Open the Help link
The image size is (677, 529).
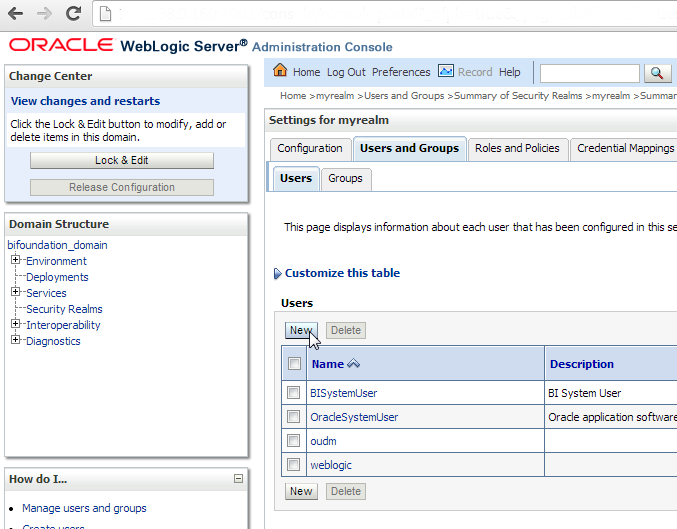coord(510,72)
